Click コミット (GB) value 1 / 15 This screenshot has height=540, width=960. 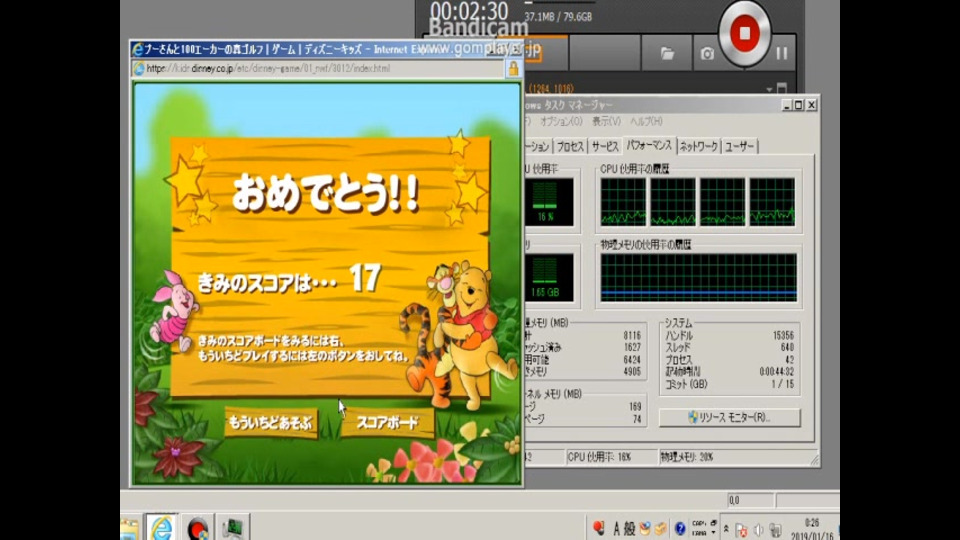[x=782, y=384]
